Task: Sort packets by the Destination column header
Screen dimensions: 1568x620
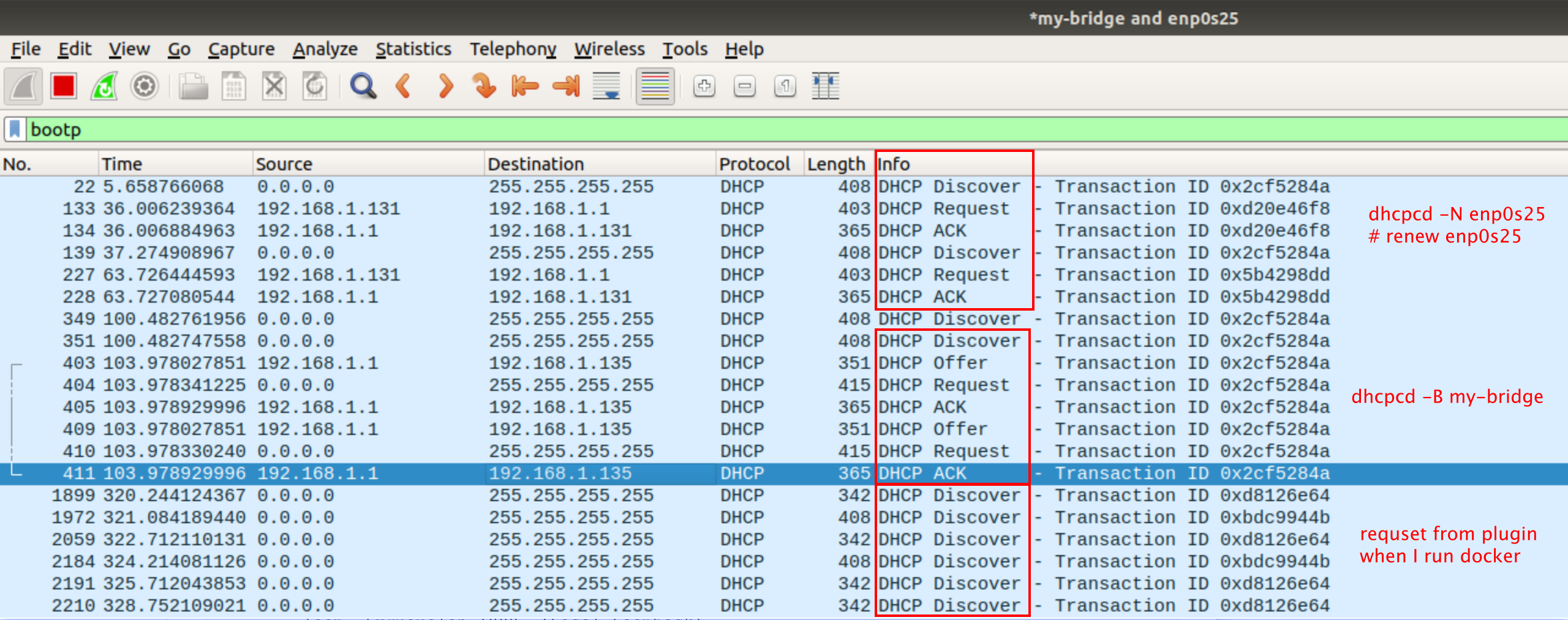Action: 600,164
